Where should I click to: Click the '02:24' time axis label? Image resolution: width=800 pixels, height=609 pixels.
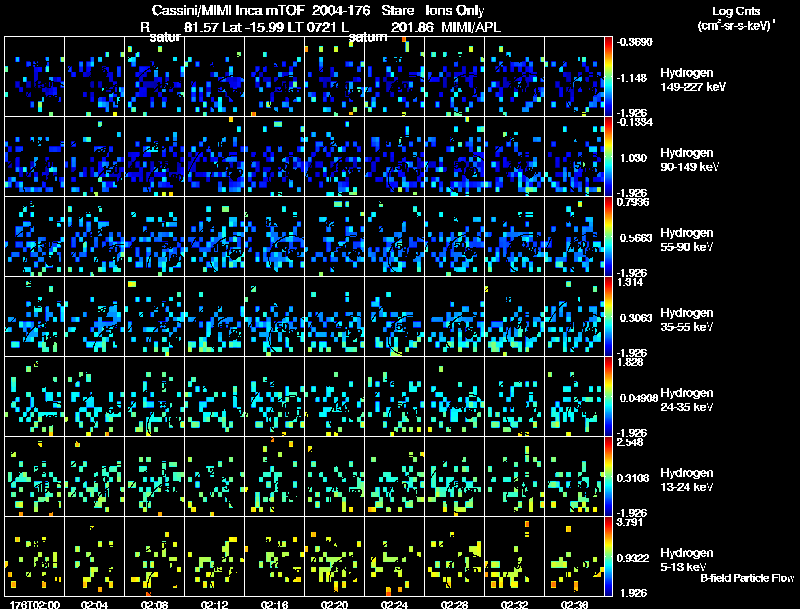click(x=394, y=604)
